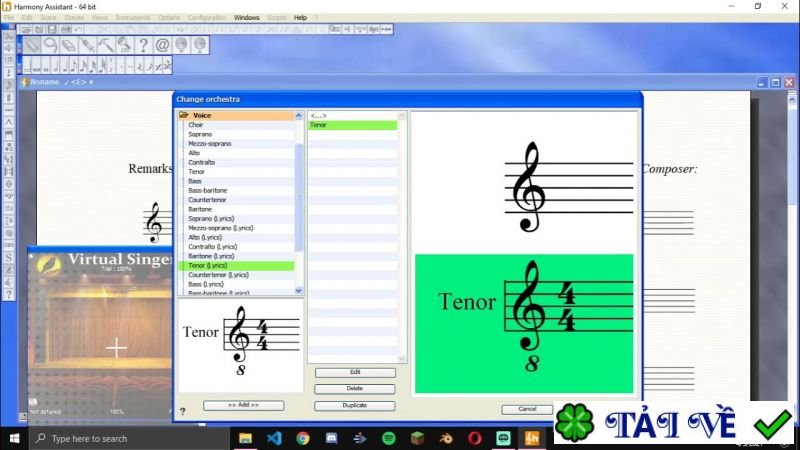Click the Delete button
800x450 pixels.
pos(355,389)
